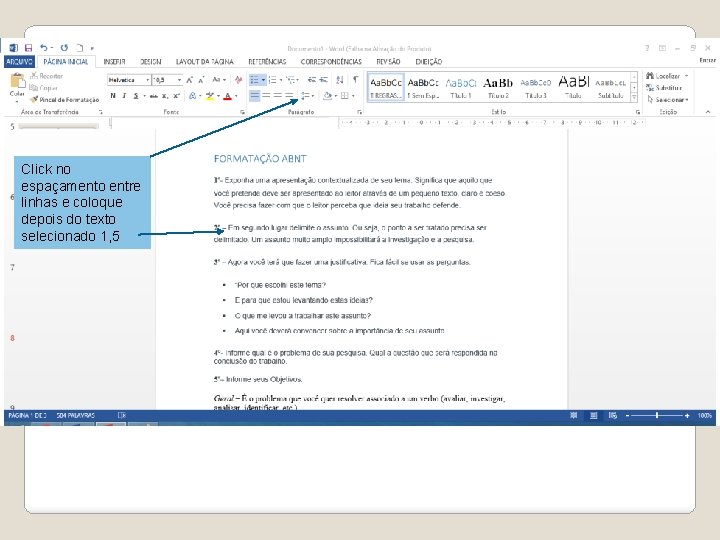Apply the Sem Espaçamento style
The image size is (720, 540).
coord(423,87)
